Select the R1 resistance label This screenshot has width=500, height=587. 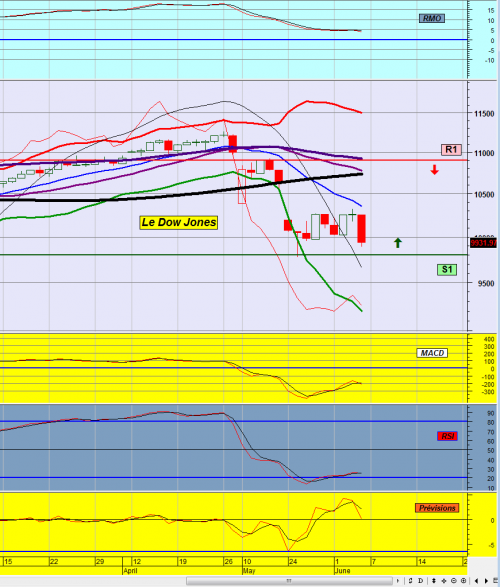(451, 150)
